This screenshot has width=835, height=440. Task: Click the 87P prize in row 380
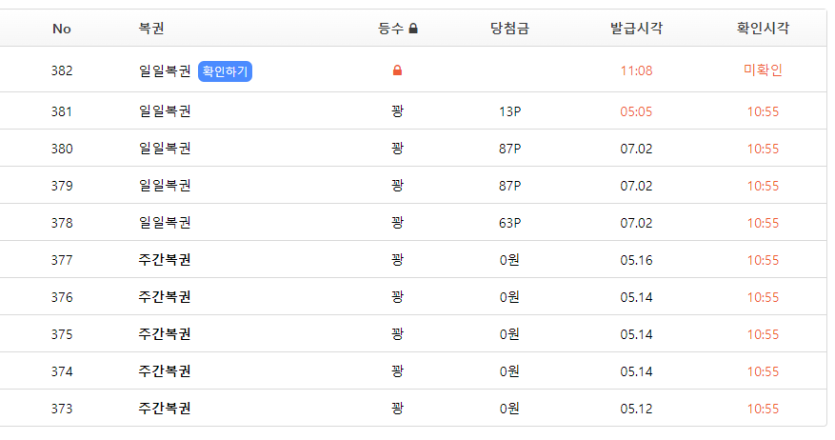tap(510, 149)
